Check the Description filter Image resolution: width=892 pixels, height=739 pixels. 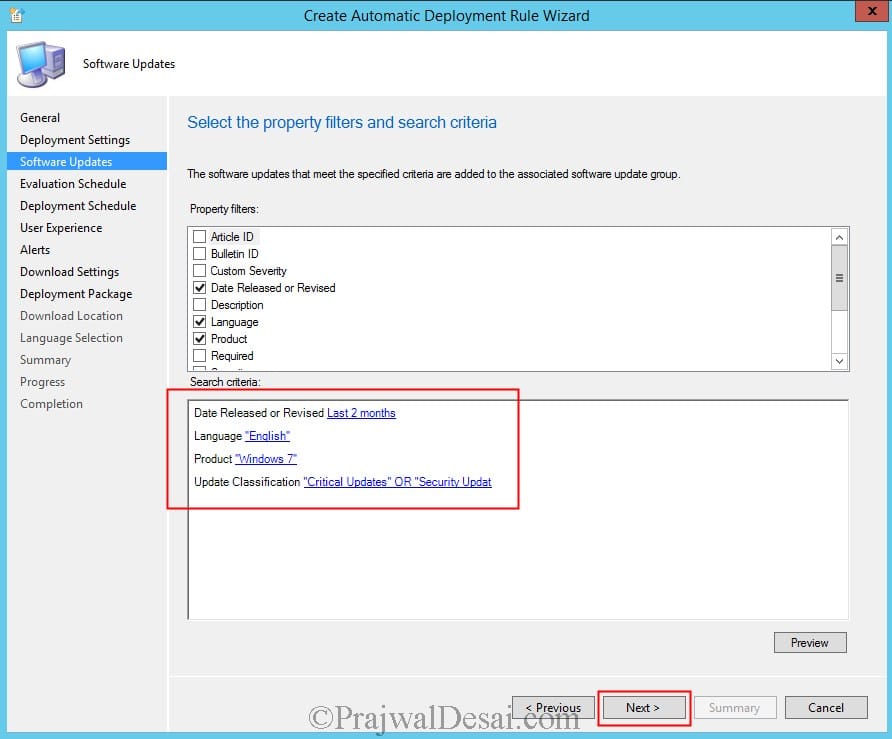[x=200, y=304]
